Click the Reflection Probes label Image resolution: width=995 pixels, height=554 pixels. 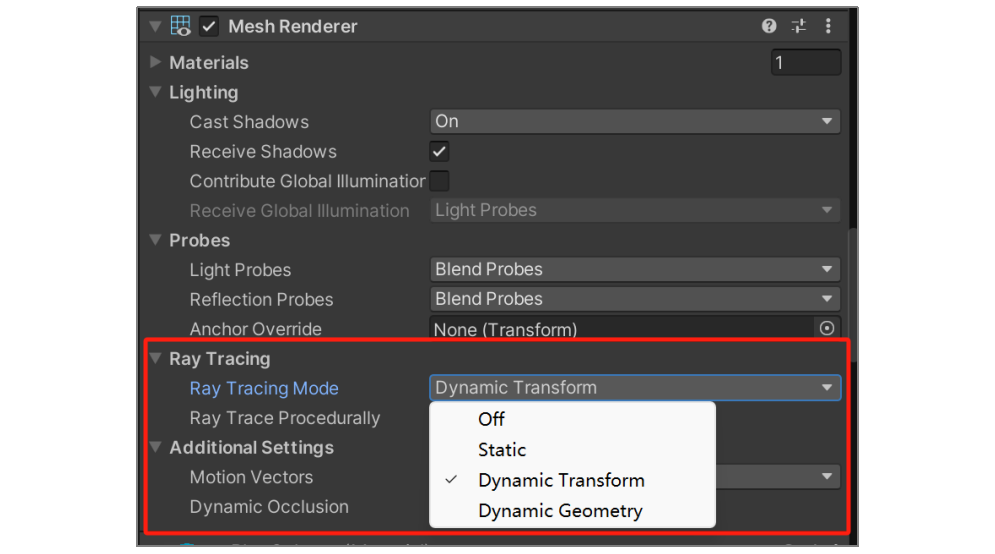(261, 300)
